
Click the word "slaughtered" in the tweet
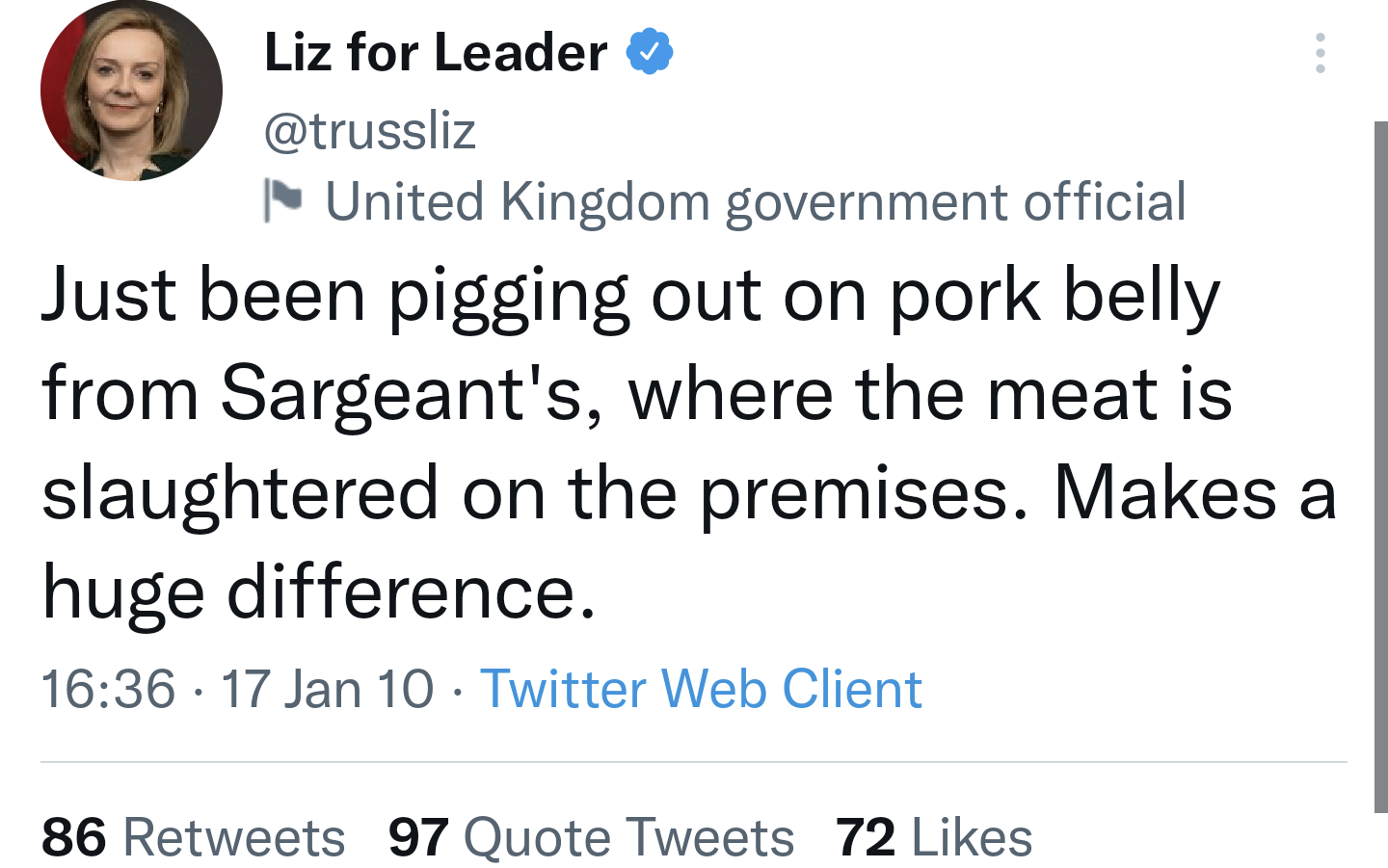pos(241,492)
